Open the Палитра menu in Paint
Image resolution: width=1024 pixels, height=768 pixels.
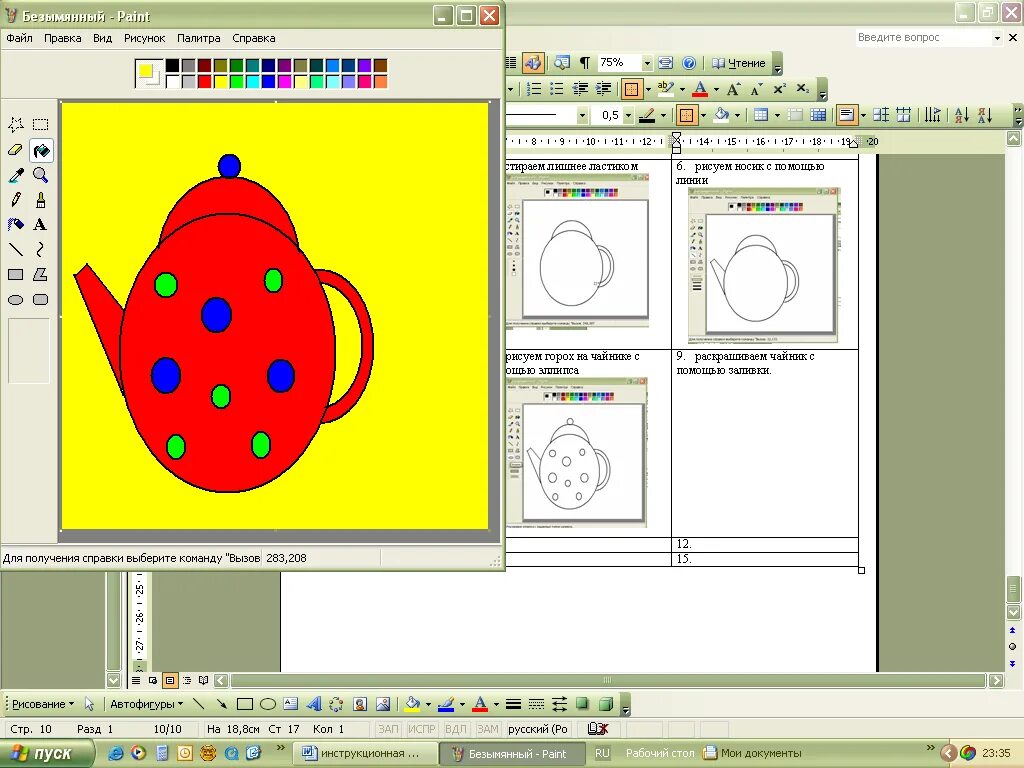point(199,38)
